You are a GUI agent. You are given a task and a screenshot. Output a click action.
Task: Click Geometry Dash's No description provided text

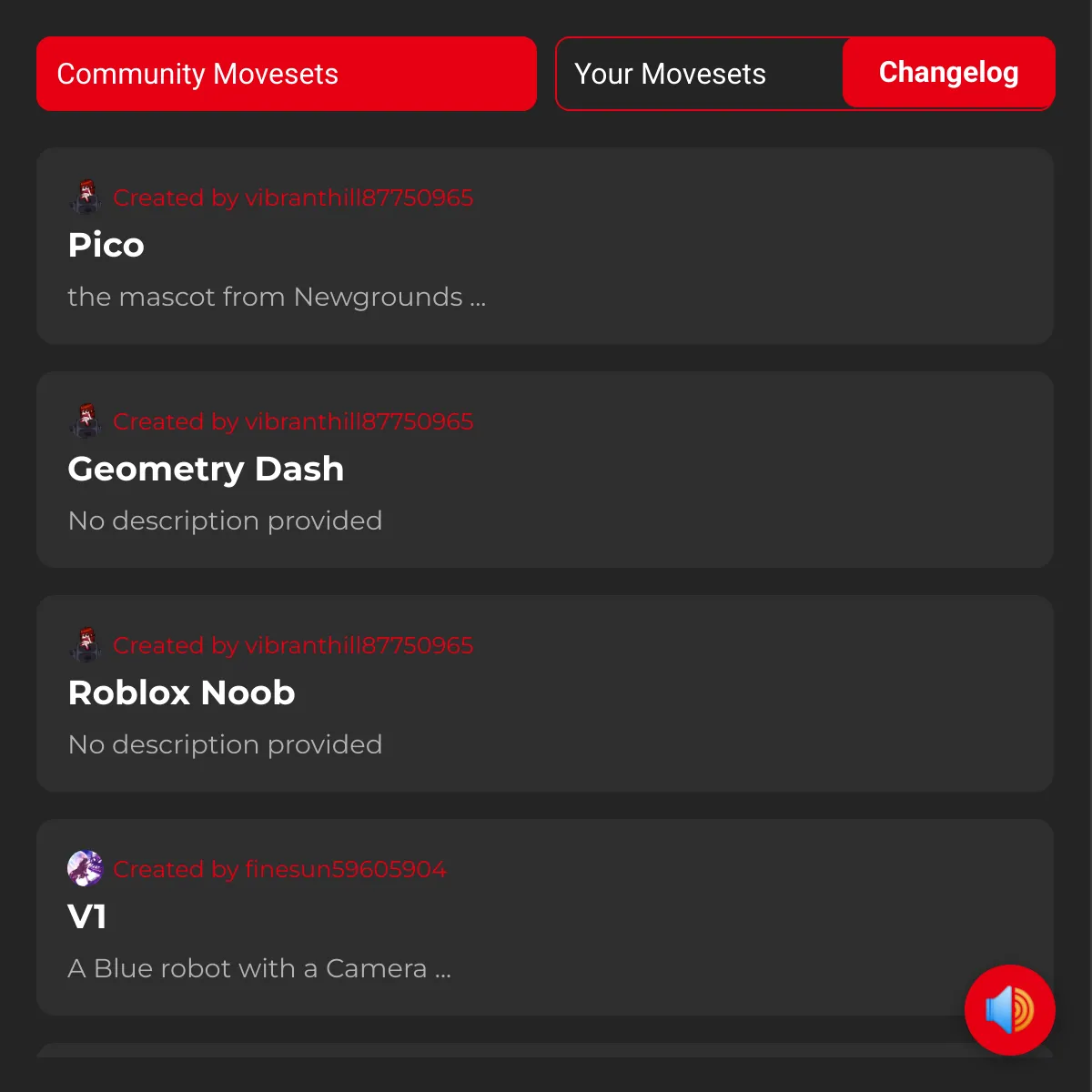(226, 521)
